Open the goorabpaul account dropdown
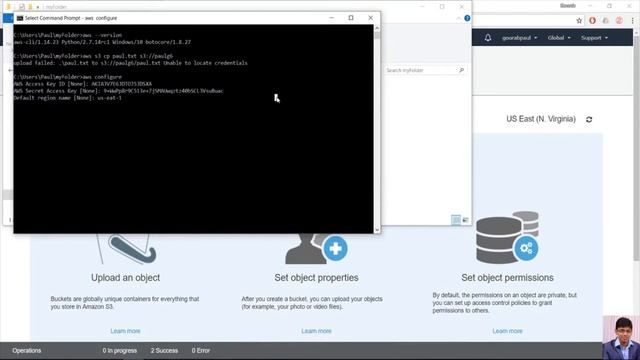 pos(520,38)
